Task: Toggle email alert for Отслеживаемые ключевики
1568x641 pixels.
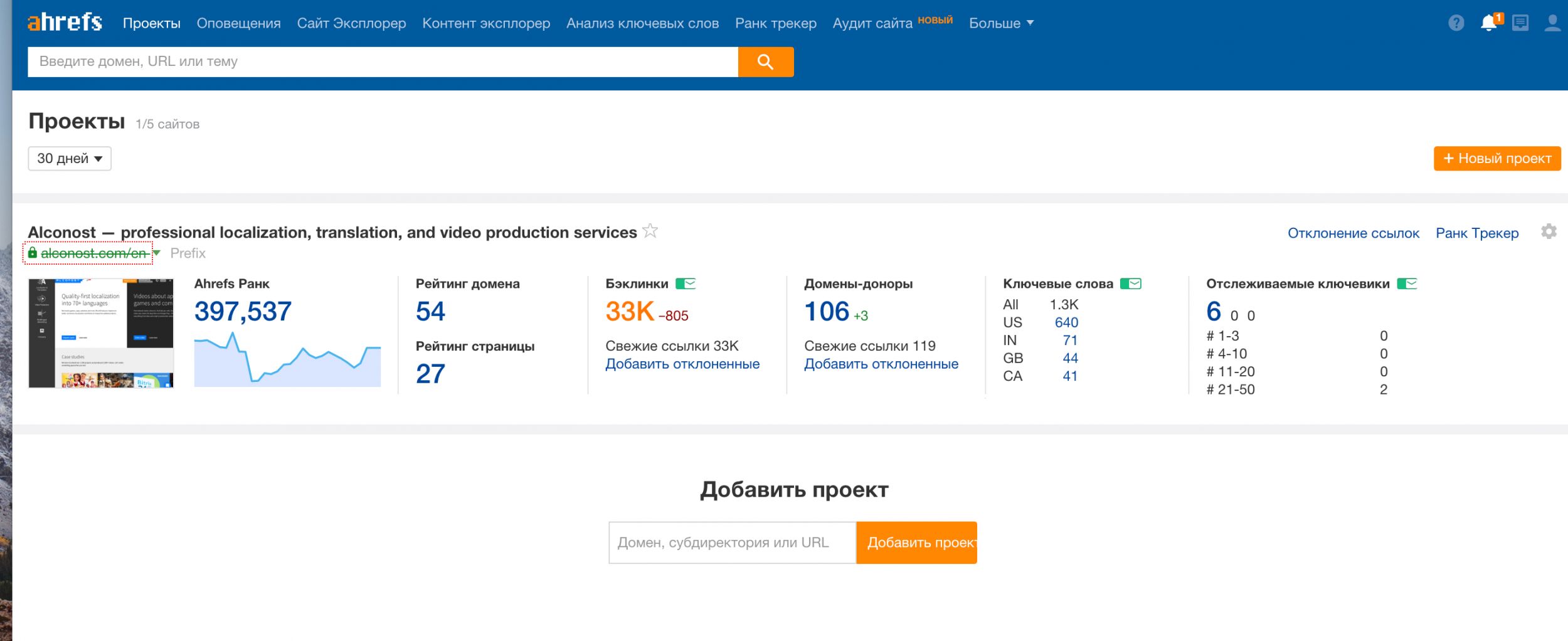Action: (x=1407, y=283)
